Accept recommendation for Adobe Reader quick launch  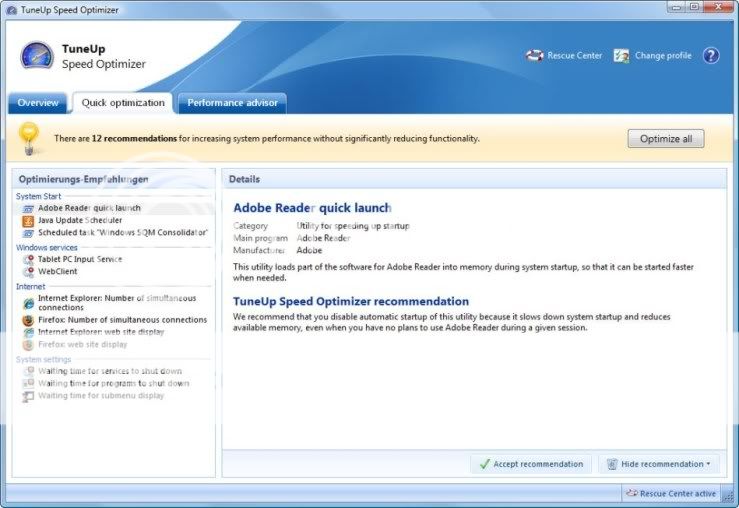coord(531,464)
